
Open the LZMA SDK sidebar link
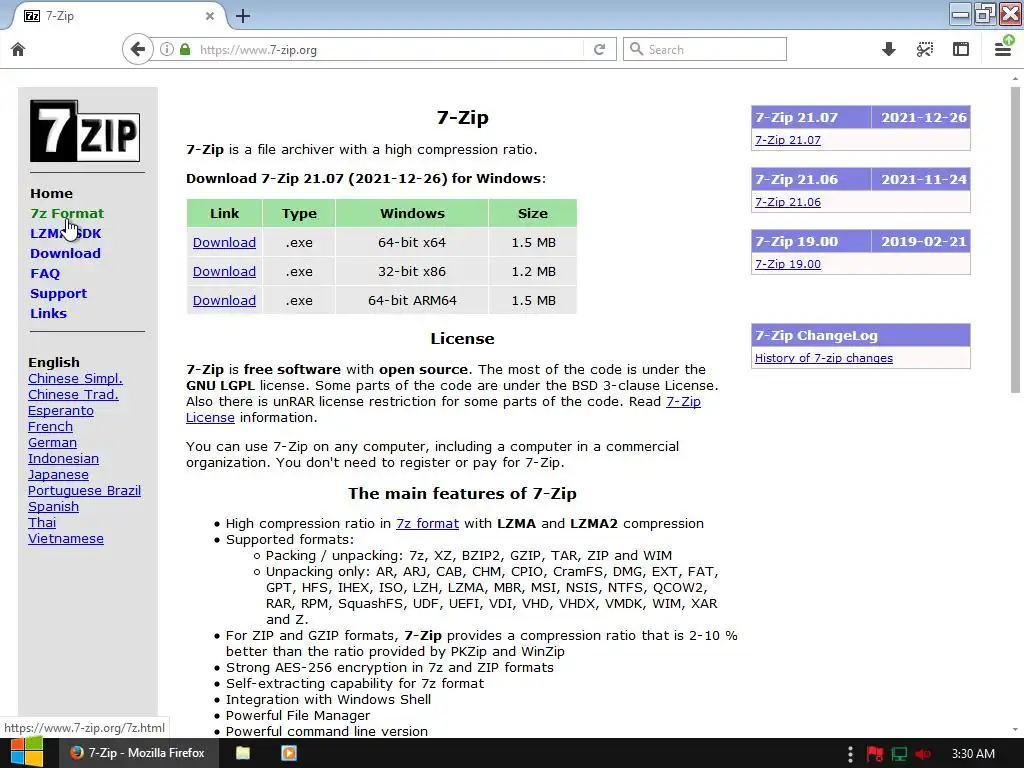coord(65,233)
